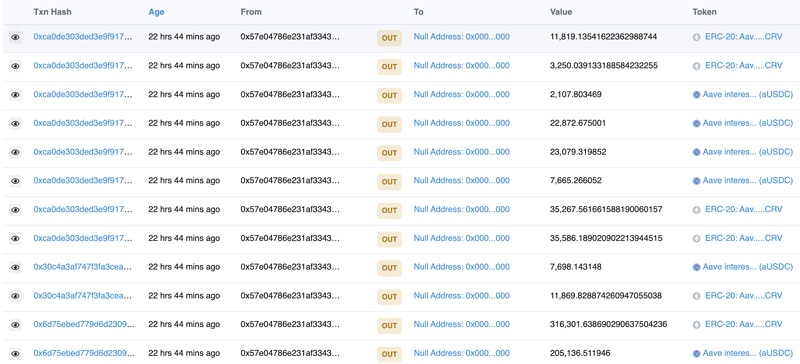Viewport: 800px width, 364px height.
Task: Click aUSDC token icon in 23,079.319852 row
Action: [x=696, y=152]
